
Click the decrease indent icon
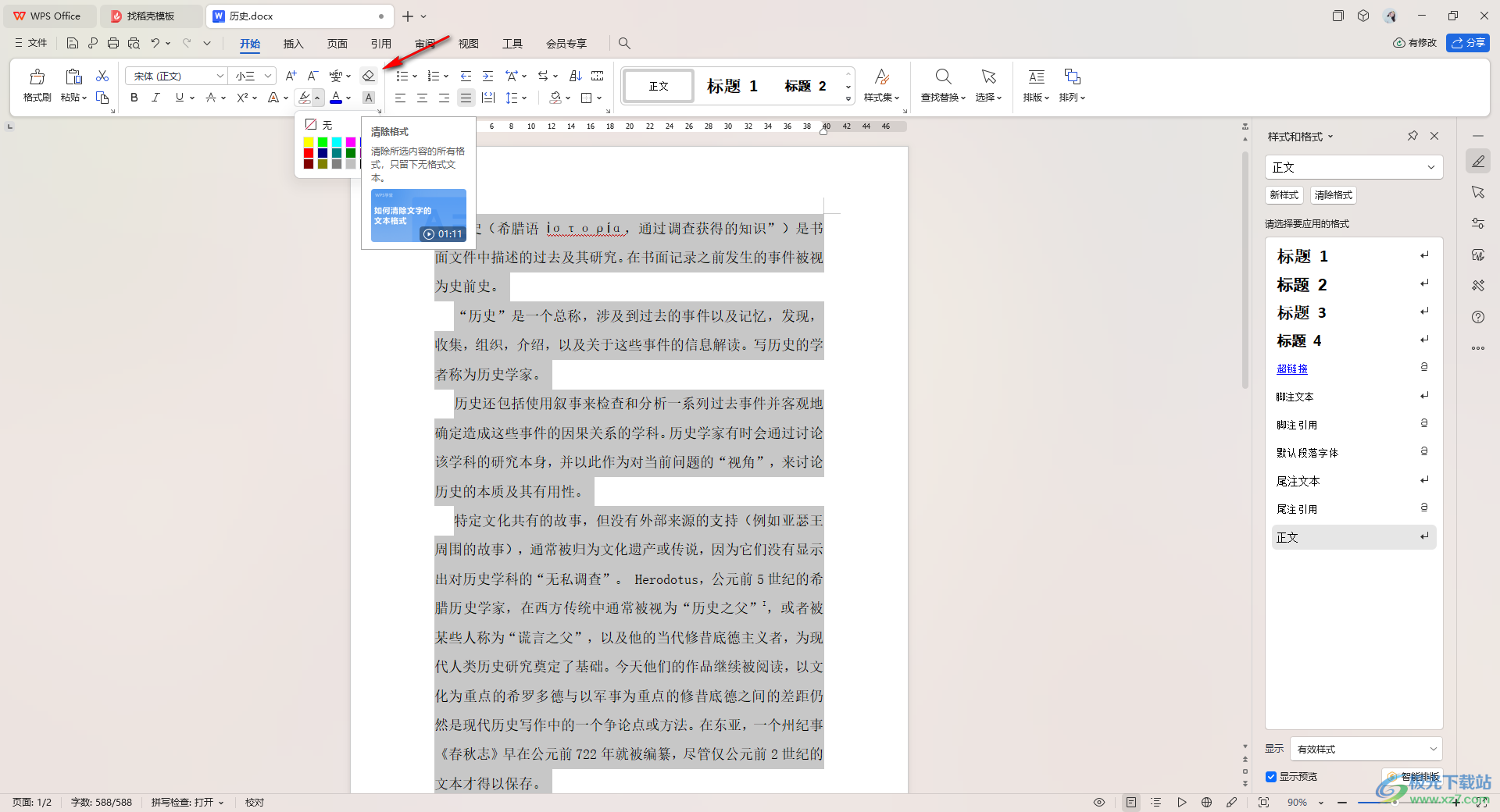click(466, 76)
